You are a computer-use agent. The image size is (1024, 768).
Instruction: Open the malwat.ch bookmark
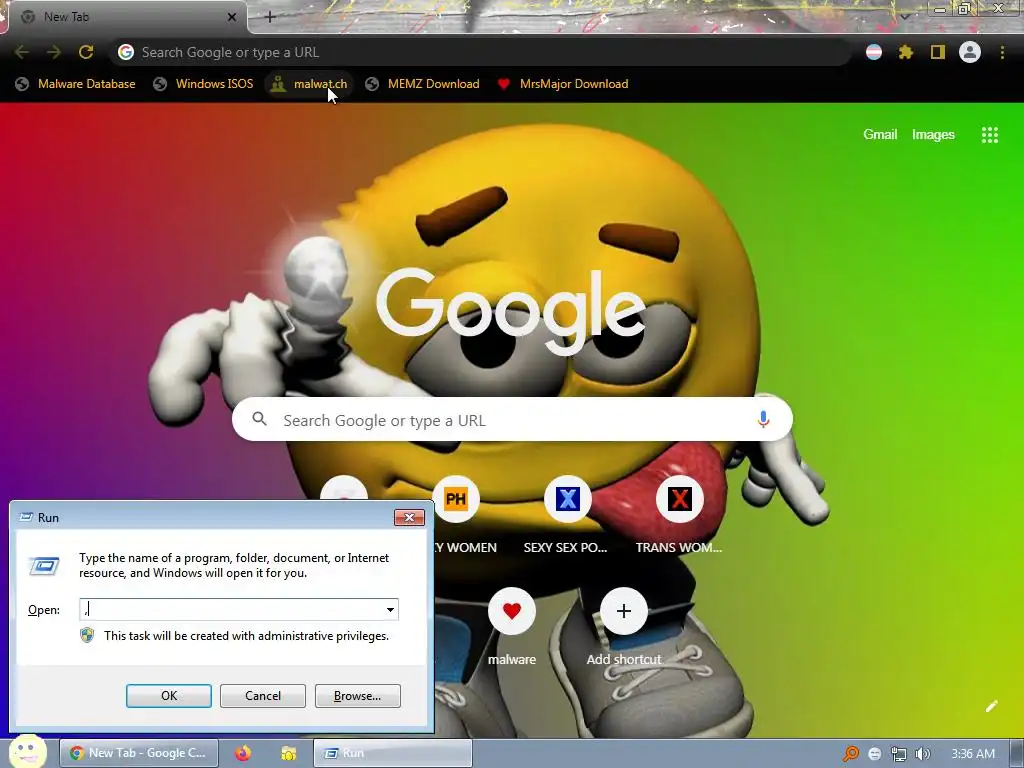pos(309,84)
